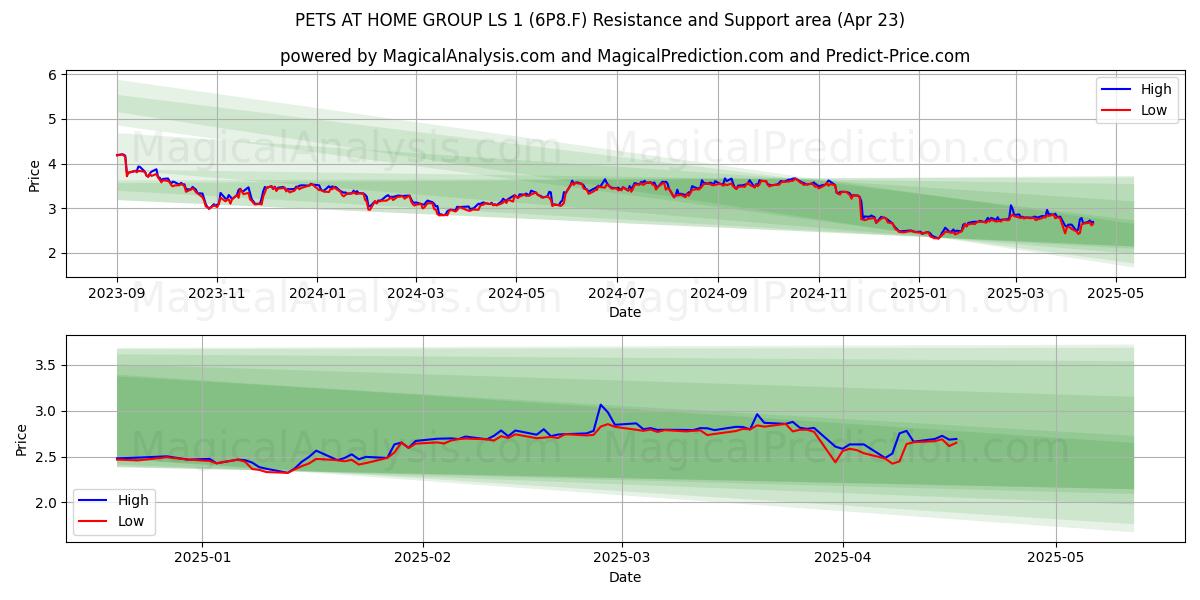Viewport: 1200px width, 600px height.
Task: Click the '3.0' price tick on bottom chart
Action: tap(48, 412)
